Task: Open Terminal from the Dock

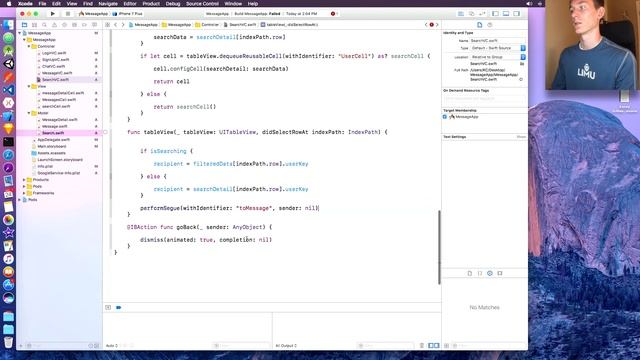Action: [8, 142]
